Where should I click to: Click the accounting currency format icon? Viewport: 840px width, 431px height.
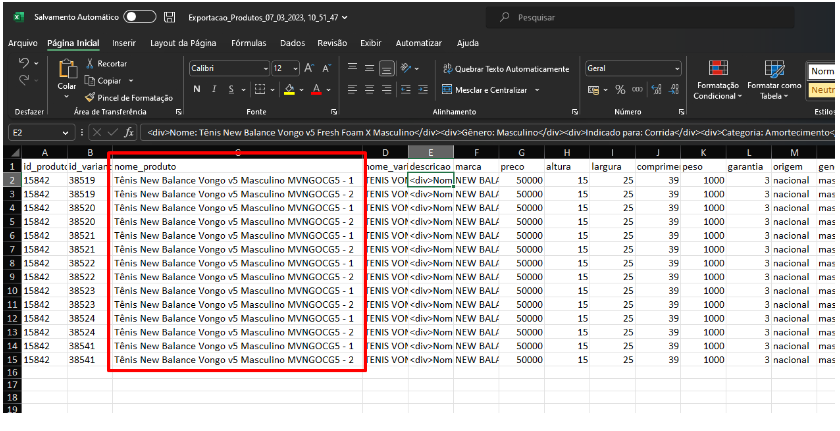[x=593, y=90]
